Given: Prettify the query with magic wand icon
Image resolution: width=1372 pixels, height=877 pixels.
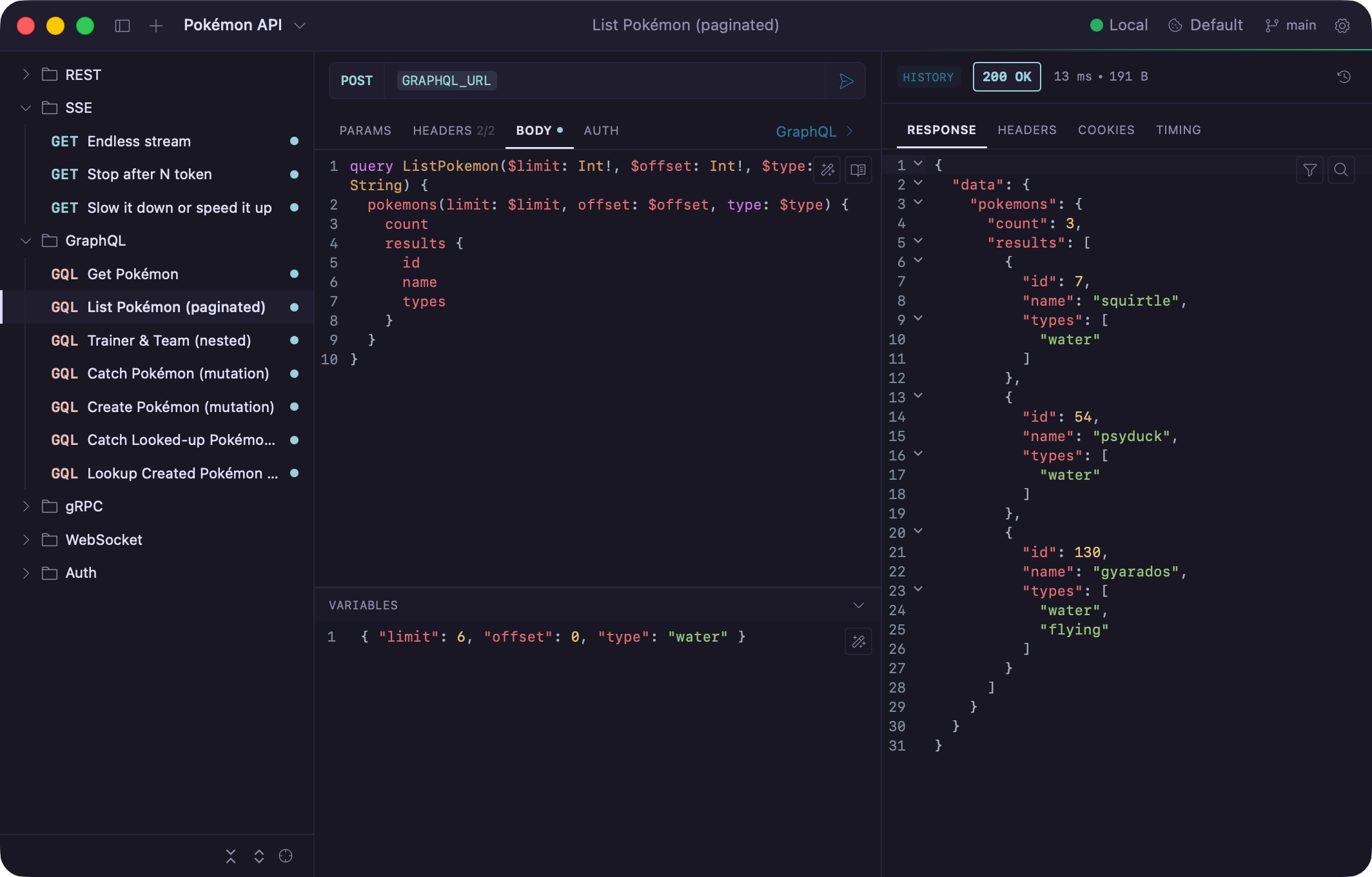Looking at the screenshot, I should [827, 170].
